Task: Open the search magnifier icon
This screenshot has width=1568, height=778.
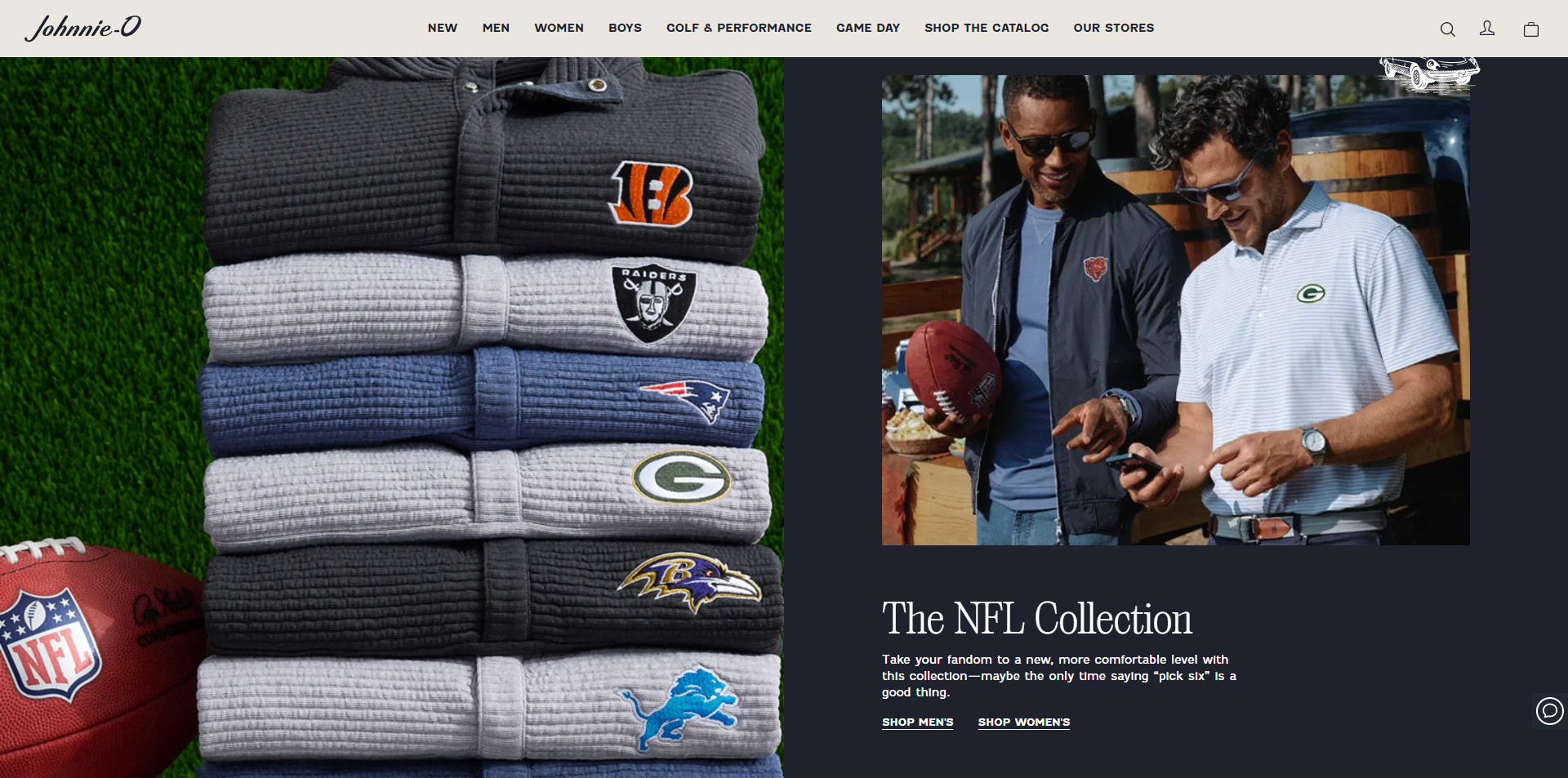Action: 1447,29
